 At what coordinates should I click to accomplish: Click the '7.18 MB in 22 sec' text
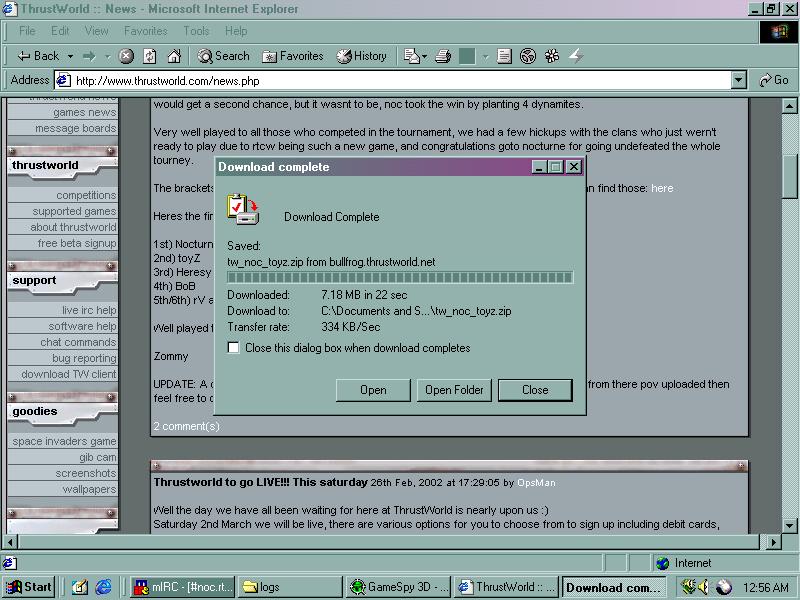pyautogui.click(x=364, y=295)
